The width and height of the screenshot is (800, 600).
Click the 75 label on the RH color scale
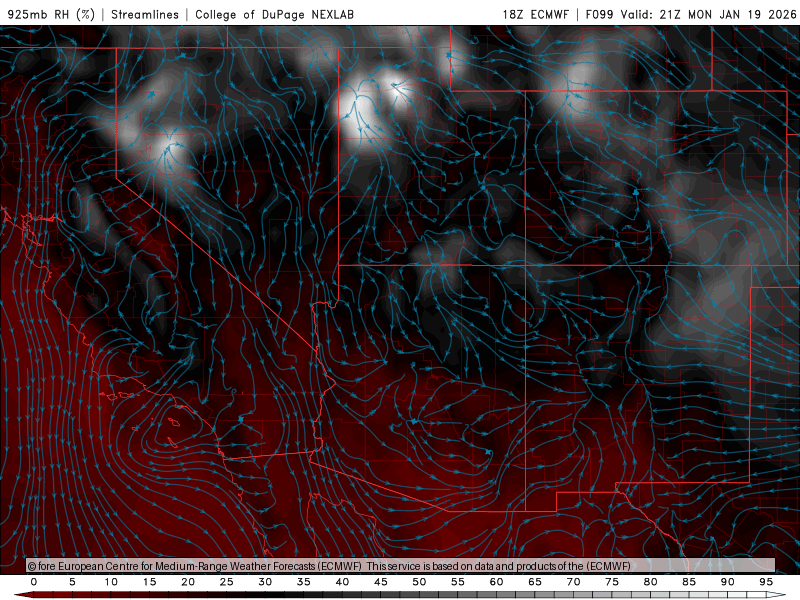click(x=611, y=582)
